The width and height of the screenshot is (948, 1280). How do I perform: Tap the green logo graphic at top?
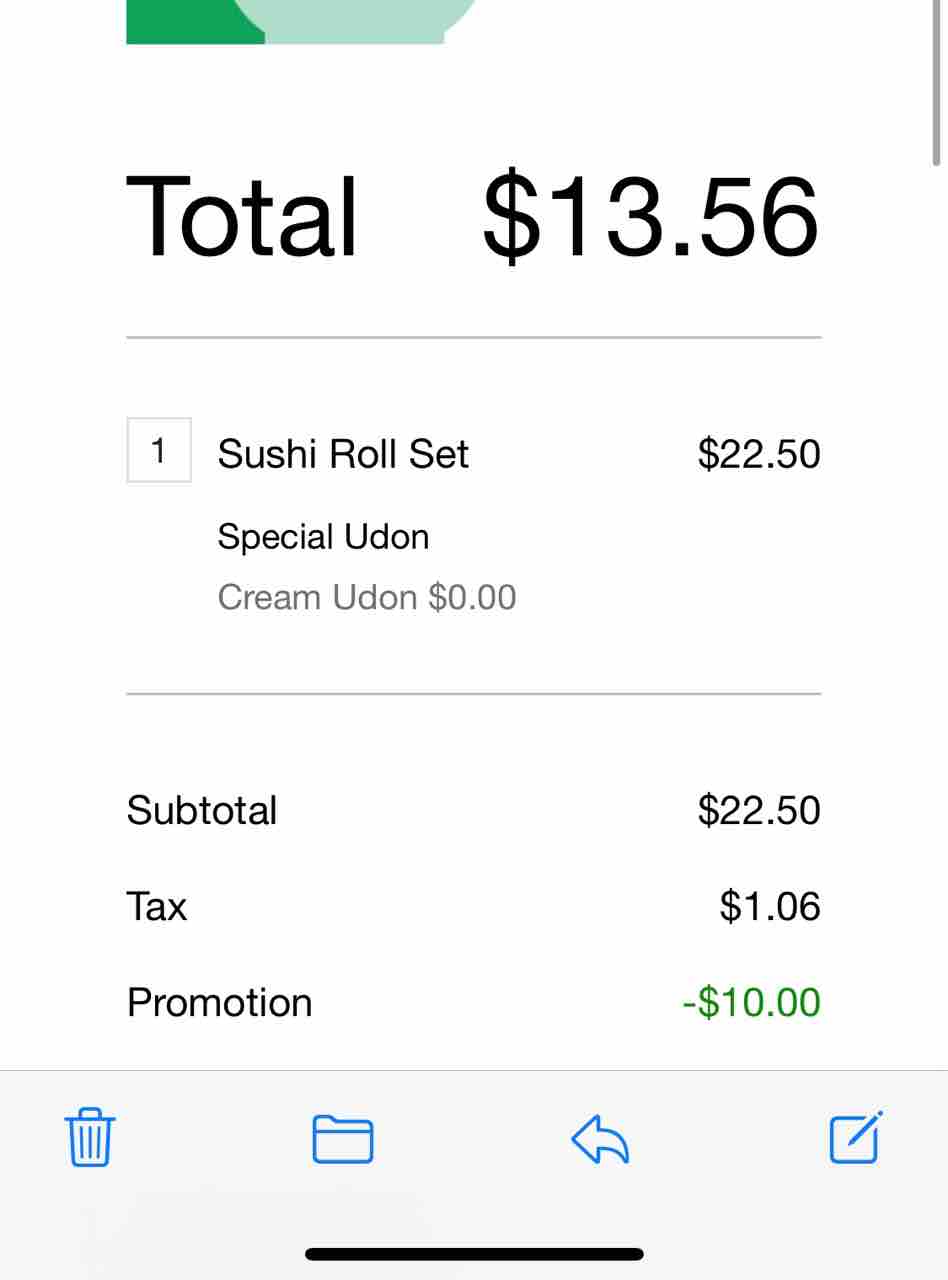(300, 22)
